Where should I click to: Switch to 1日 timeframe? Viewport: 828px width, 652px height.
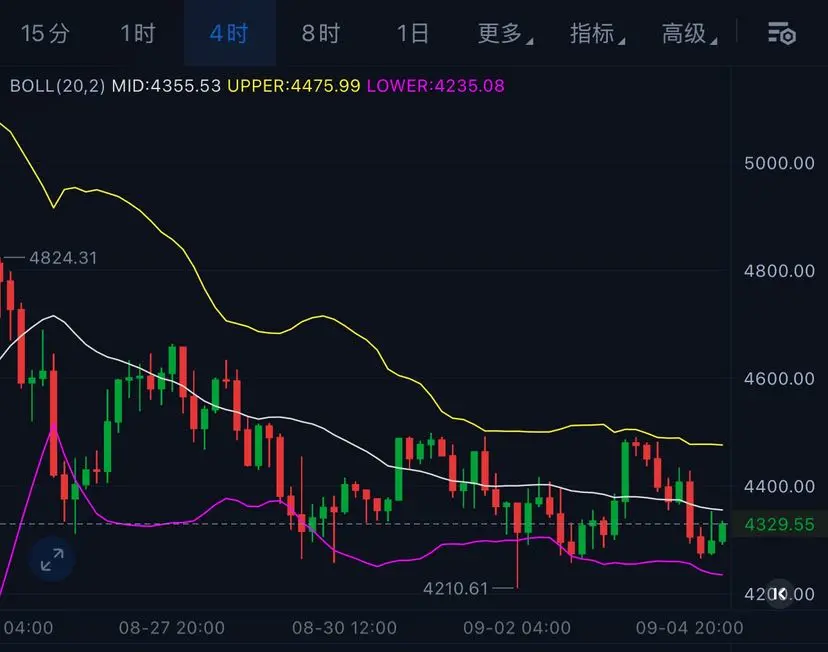[x=412, y=34]
